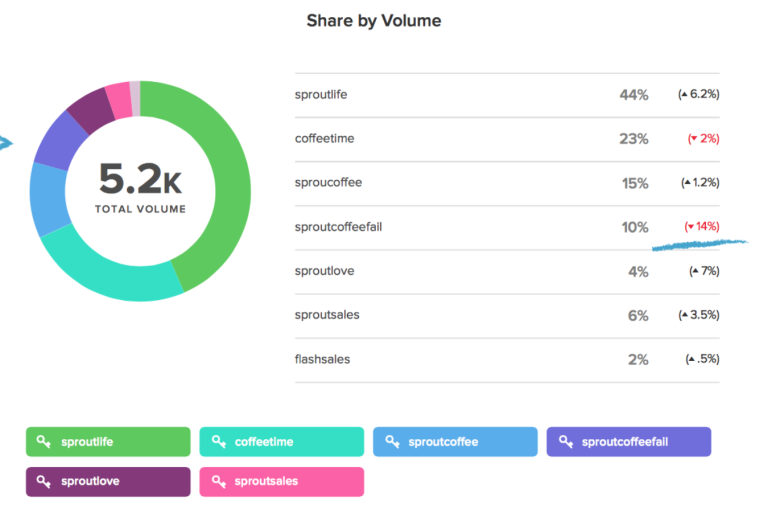Toggle the pink sproutsales keyword tag
This screenshot has height=525, width=768.
[282, 481]
